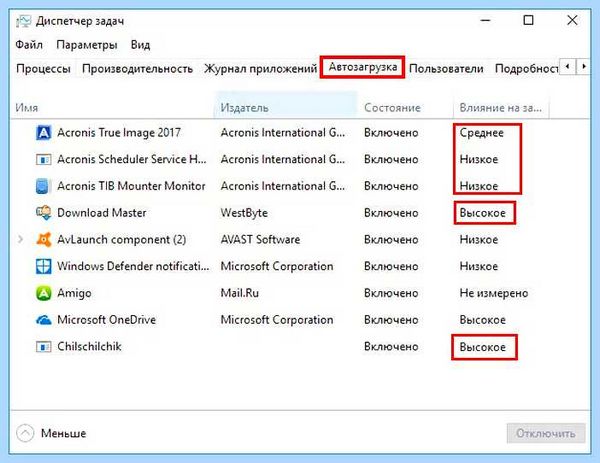Select the Download Master row
The height and width of the screenshot is (463, 600).
coord(300,213)
